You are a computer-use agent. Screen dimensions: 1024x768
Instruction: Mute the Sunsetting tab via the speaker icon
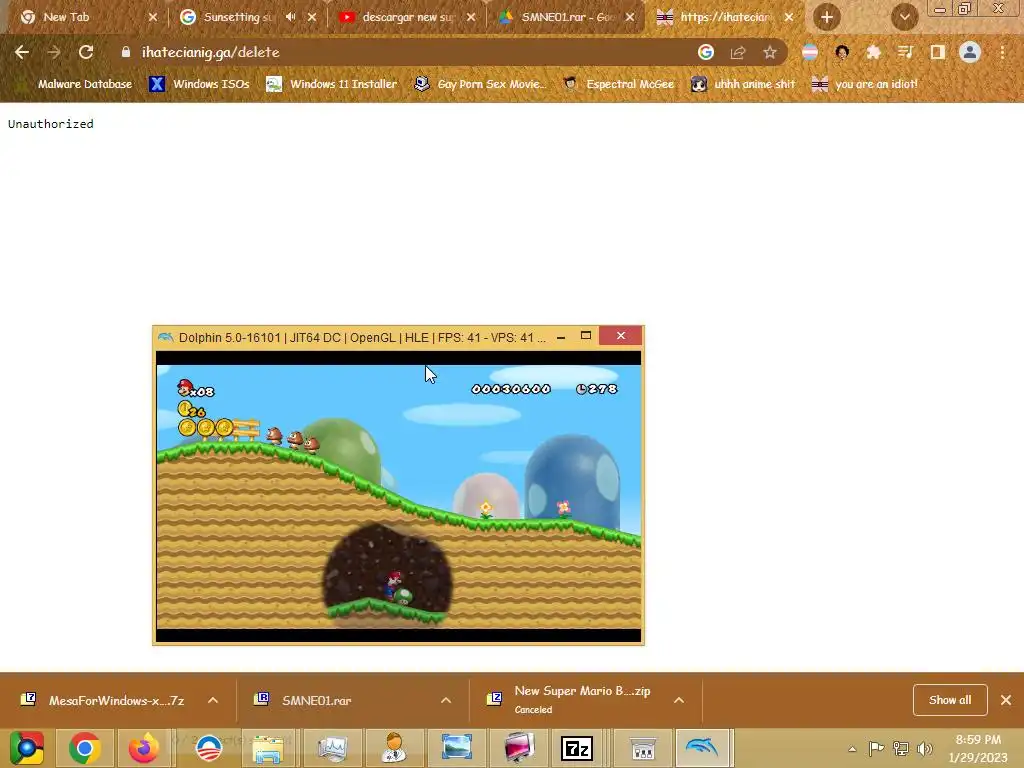coord(291,17)
